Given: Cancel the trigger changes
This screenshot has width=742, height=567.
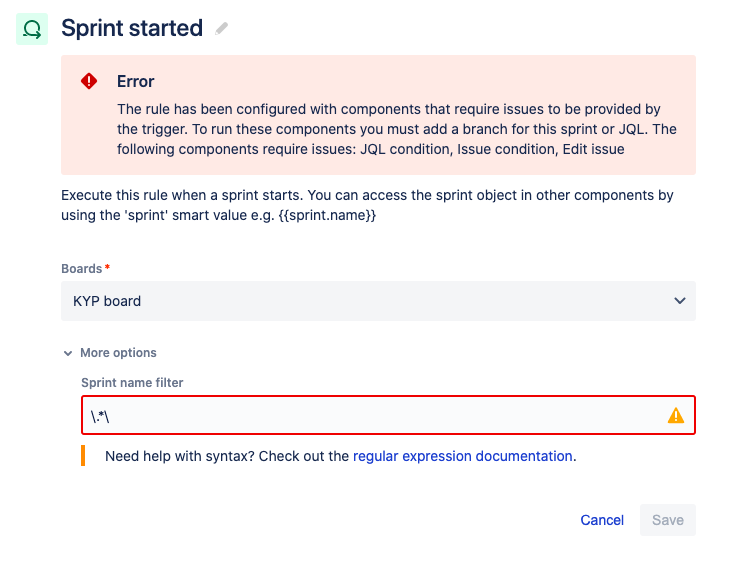Looking at the screenshot, I should (x=602, y=520).
